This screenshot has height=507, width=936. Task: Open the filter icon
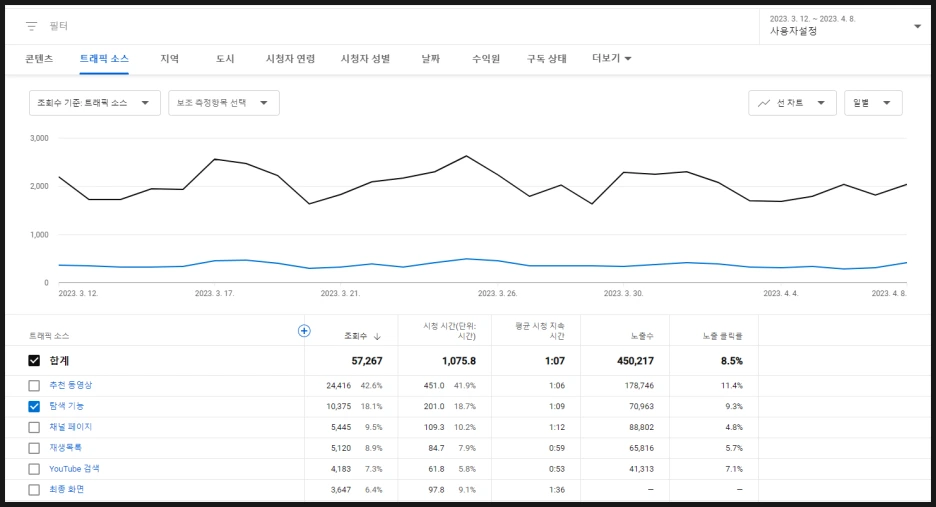tap(31, 26)
